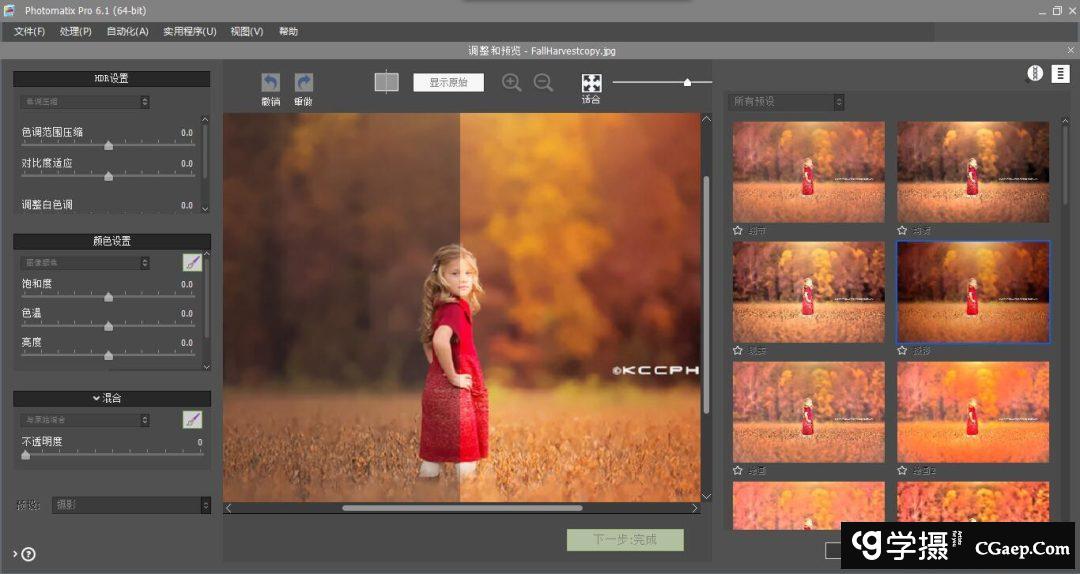Open the all presets (所有预设) dropdown

pos(787,102)
